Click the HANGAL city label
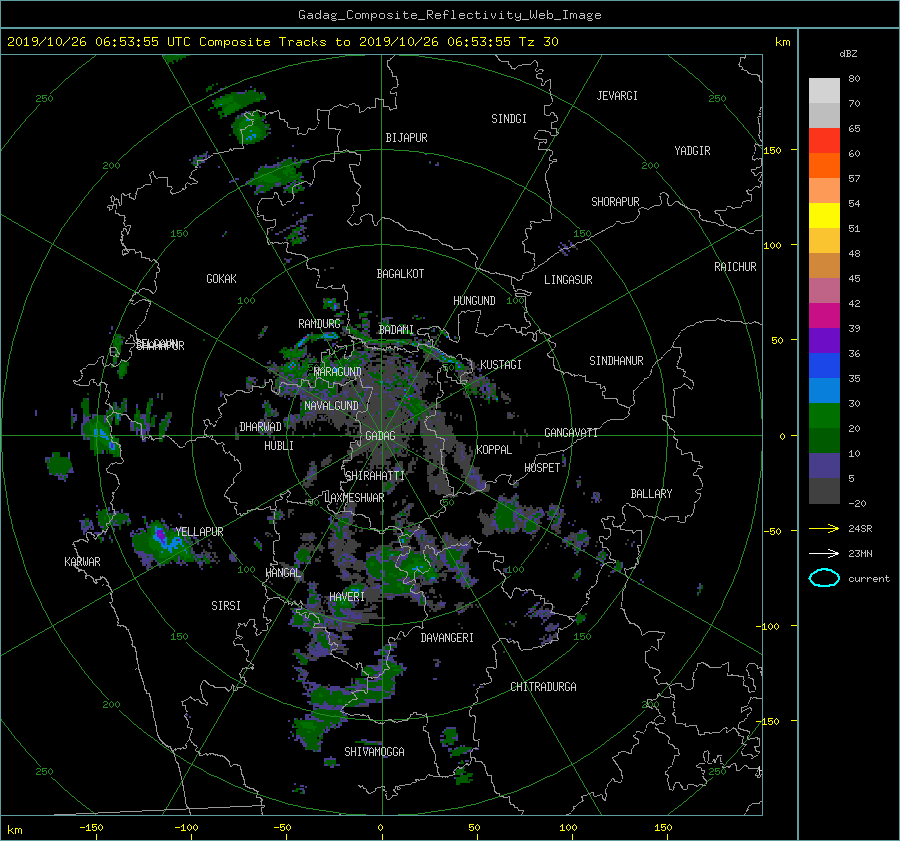 pyautogui.click(x=283, y=573)
